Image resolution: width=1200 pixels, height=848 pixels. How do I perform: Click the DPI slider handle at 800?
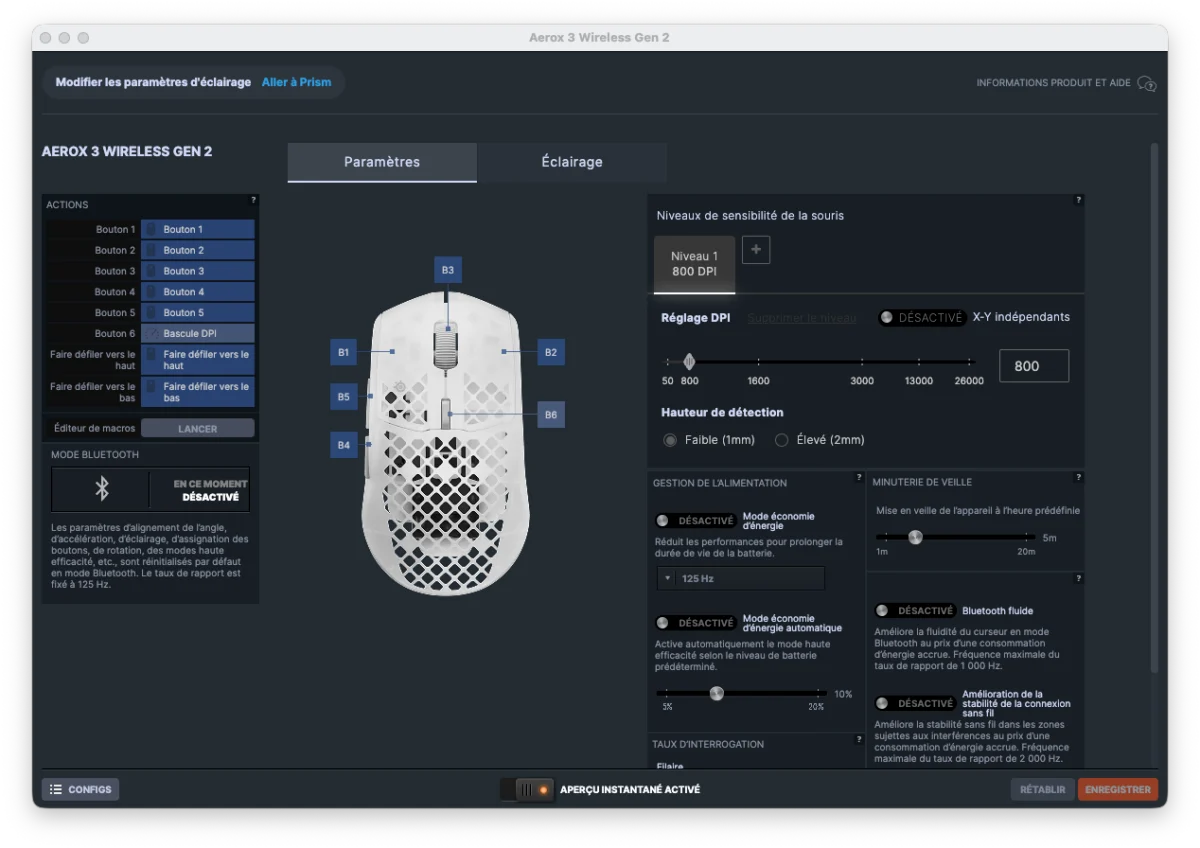click(x=688, y=362)
